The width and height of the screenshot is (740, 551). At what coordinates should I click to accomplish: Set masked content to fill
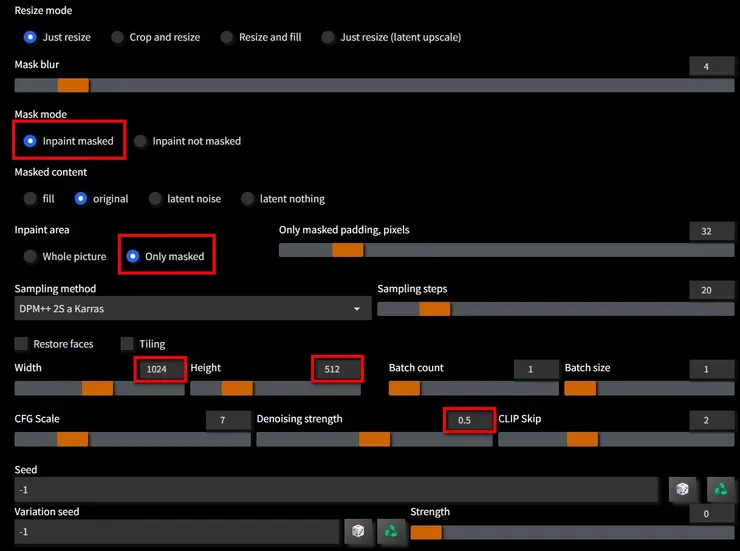click(39, 199)
